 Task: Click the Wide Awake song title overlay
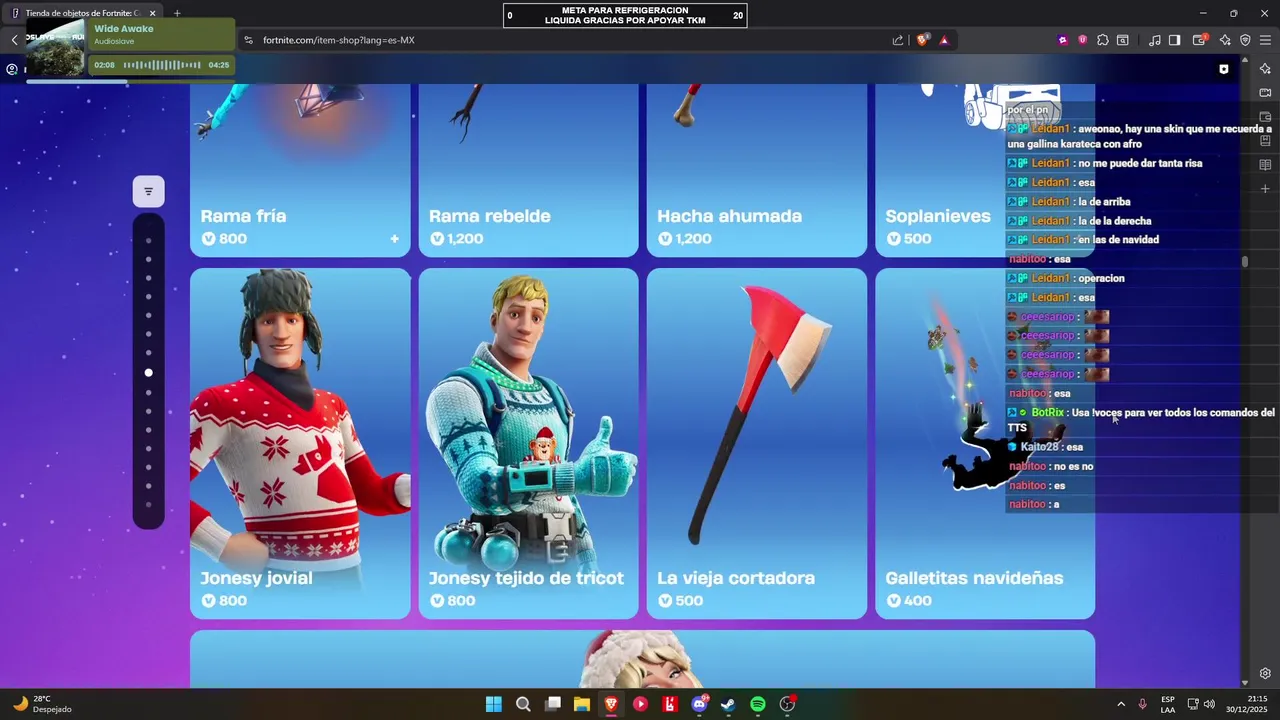tap(124, 28)
